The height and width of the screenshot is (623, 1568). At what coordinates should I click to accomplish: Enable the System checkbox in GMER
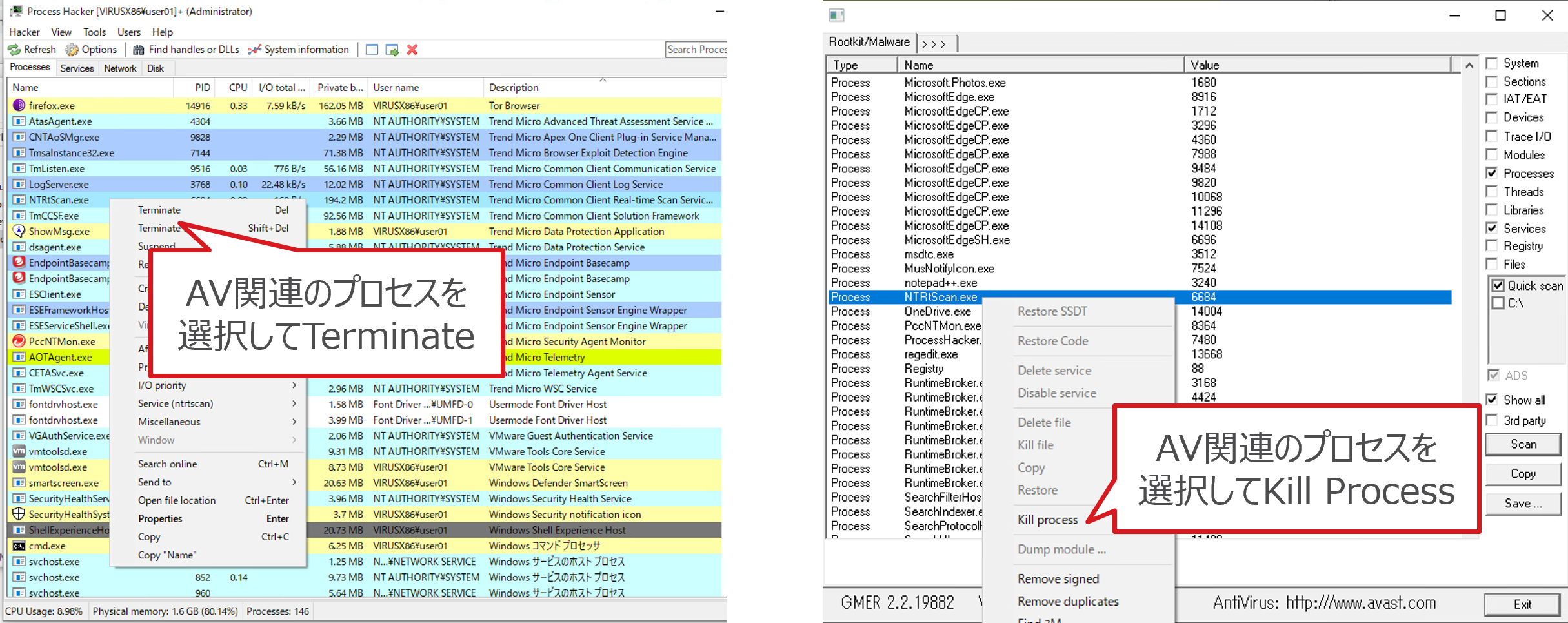(x=1491, y=63)
